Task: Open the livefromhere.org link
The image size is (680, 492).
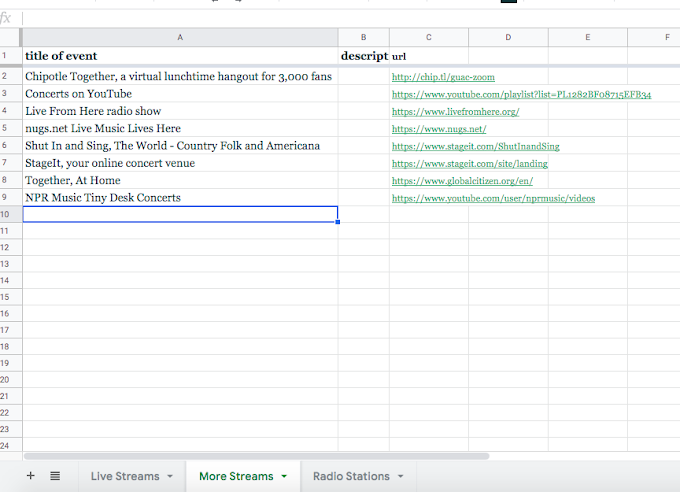Action: [x=455, y=112]
